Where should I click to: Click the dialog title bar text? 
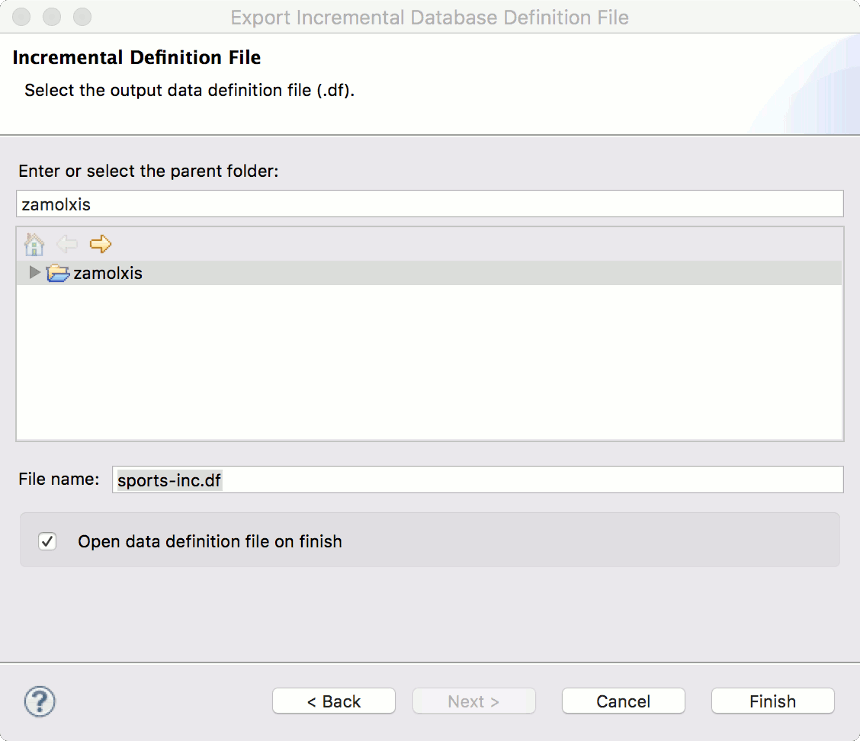click(429, 17)
